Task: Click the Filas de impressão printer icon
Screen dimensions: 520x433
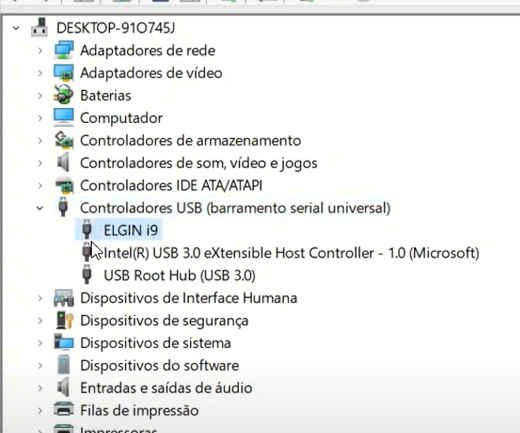Action: (63, 410)
